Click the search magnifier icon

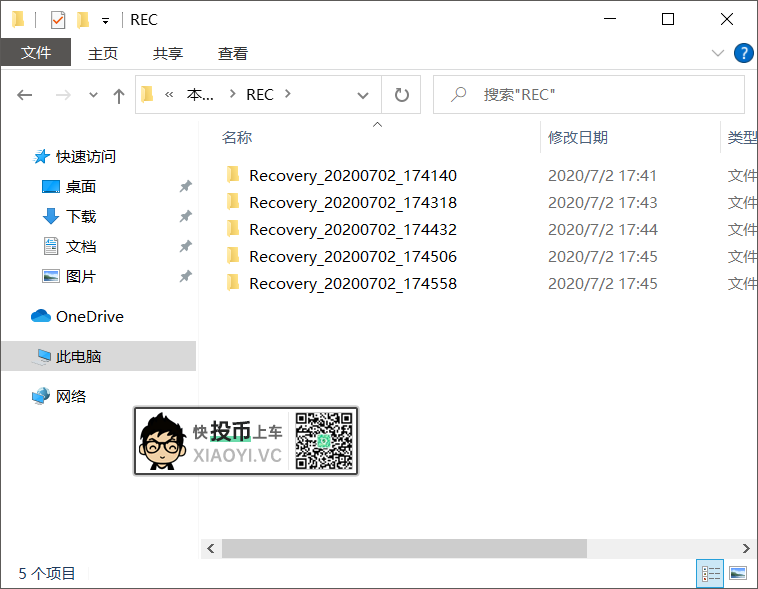coord(458,94)
